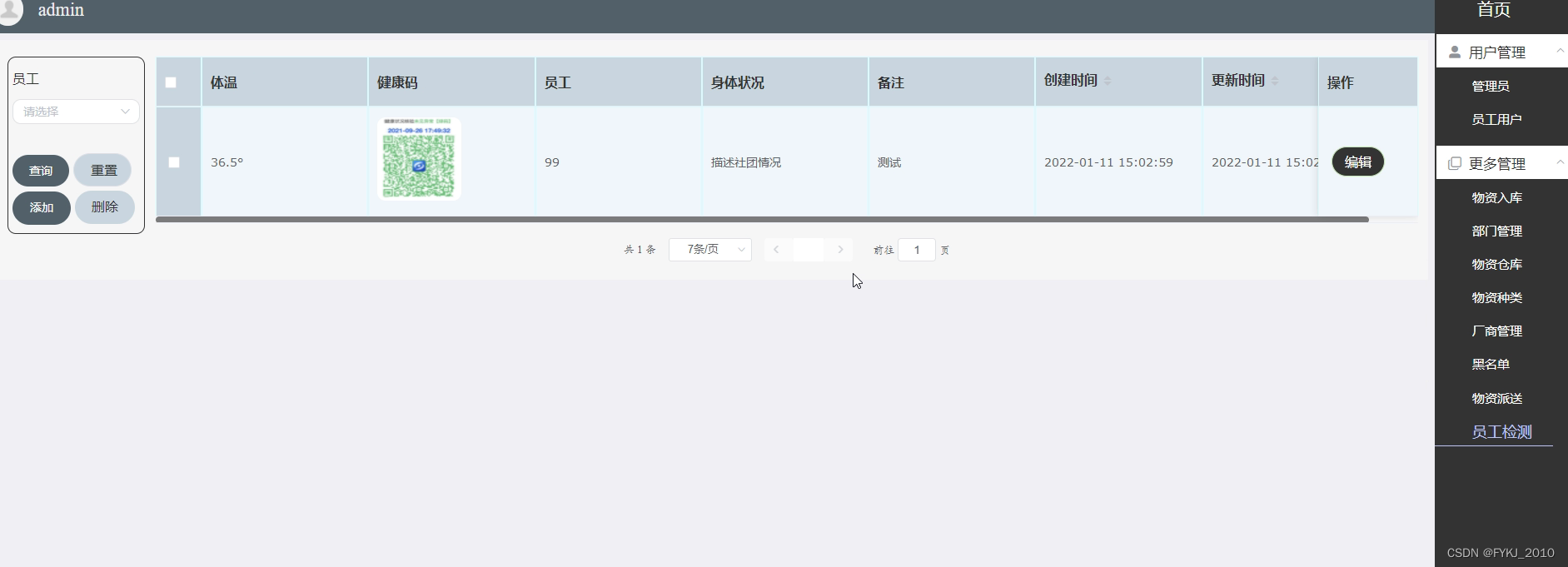Open the 管理员 menu item

1491,86
